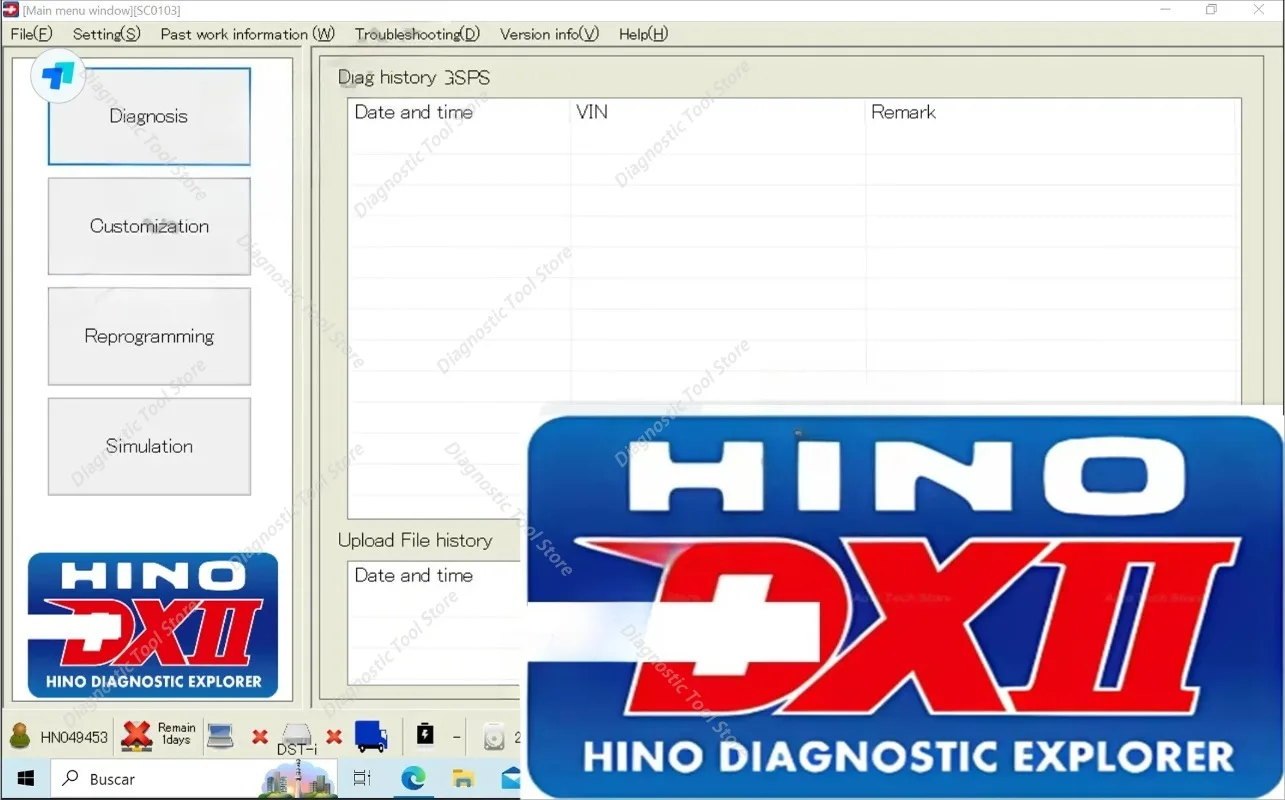This screenshot has width=1285, height=800.
Task: Start the Simulation mode
Action: (149, 446)
